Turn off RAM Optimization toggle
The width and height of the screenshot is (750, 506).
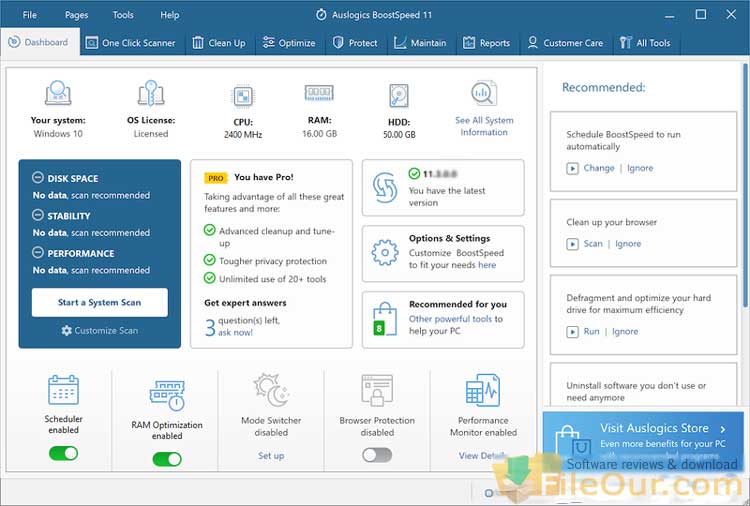click(x=167, y=459)
